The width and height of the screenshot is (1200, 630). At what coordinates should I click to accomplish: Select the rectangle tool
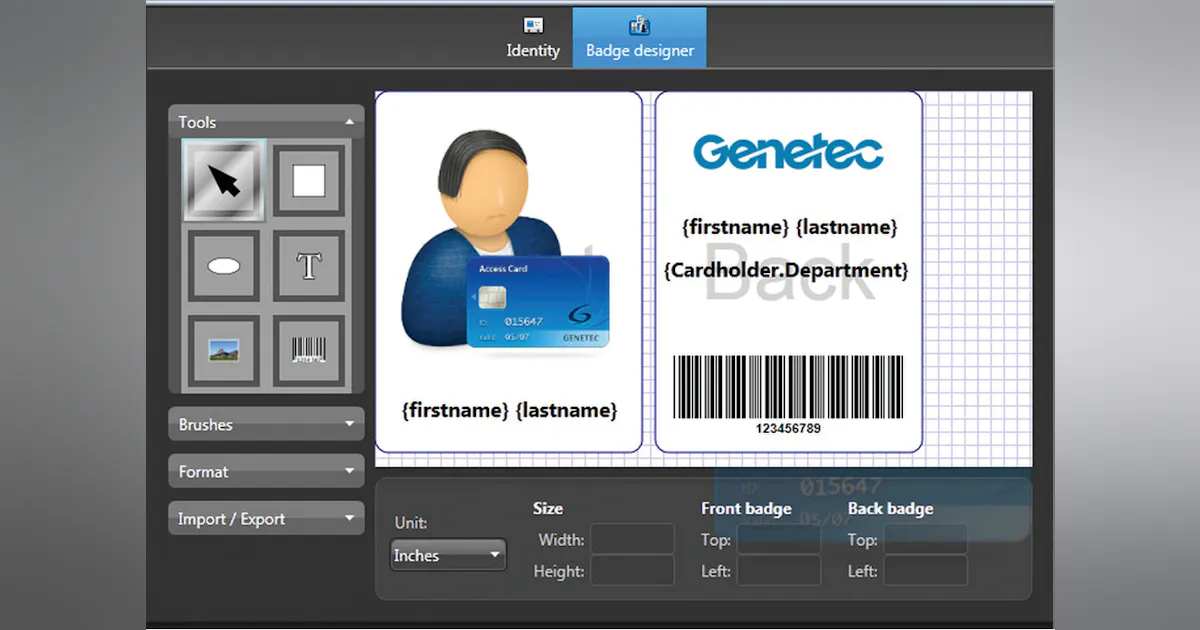coord(309,180)
